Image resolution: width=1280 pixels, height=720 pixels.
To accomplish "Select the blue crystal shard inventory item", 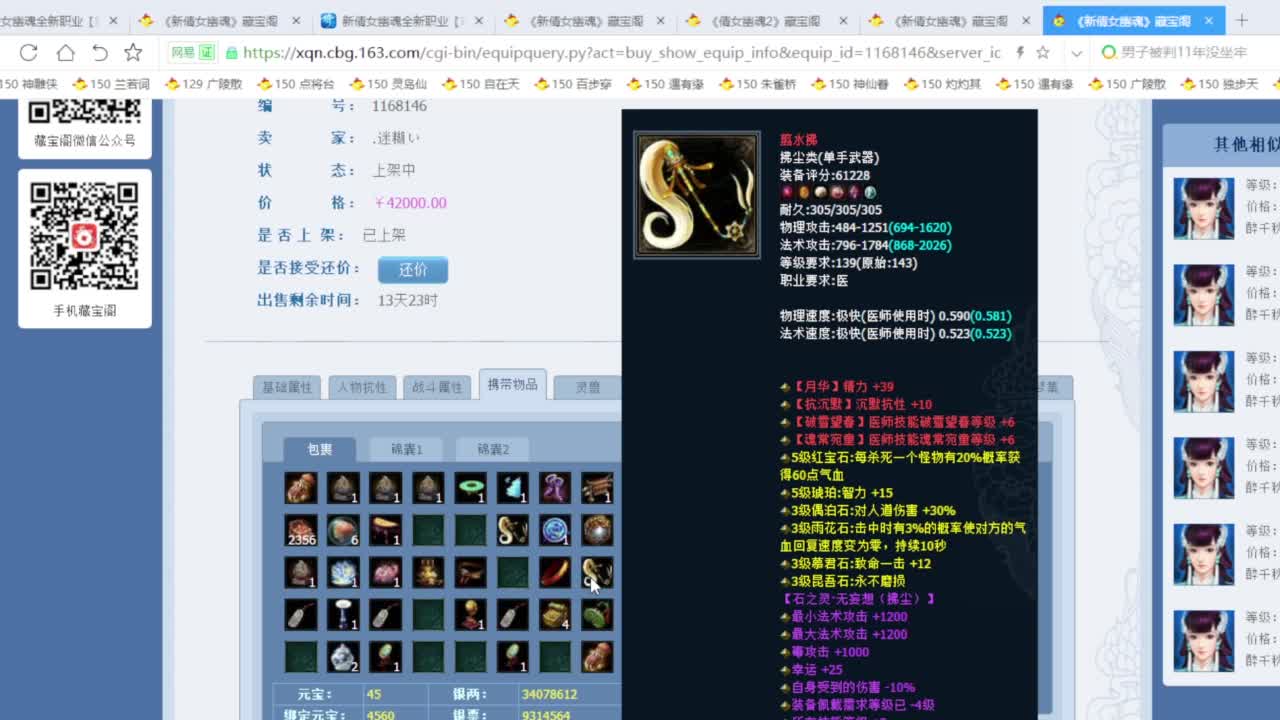I will (513, 487).
